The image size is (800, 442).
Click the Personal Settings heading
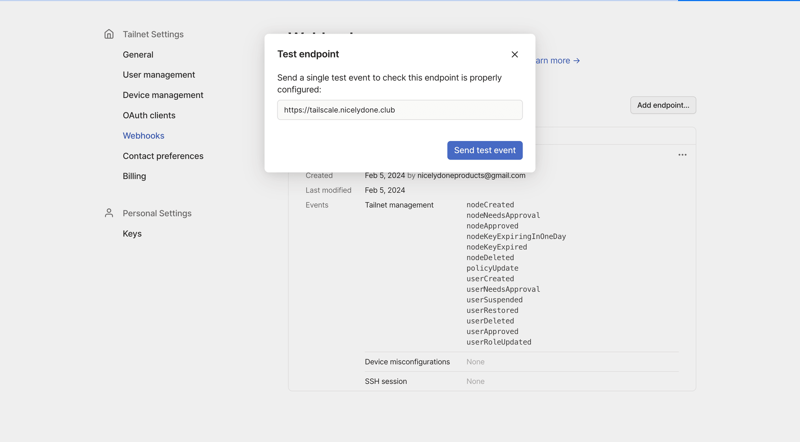click(x=157, y=213)
